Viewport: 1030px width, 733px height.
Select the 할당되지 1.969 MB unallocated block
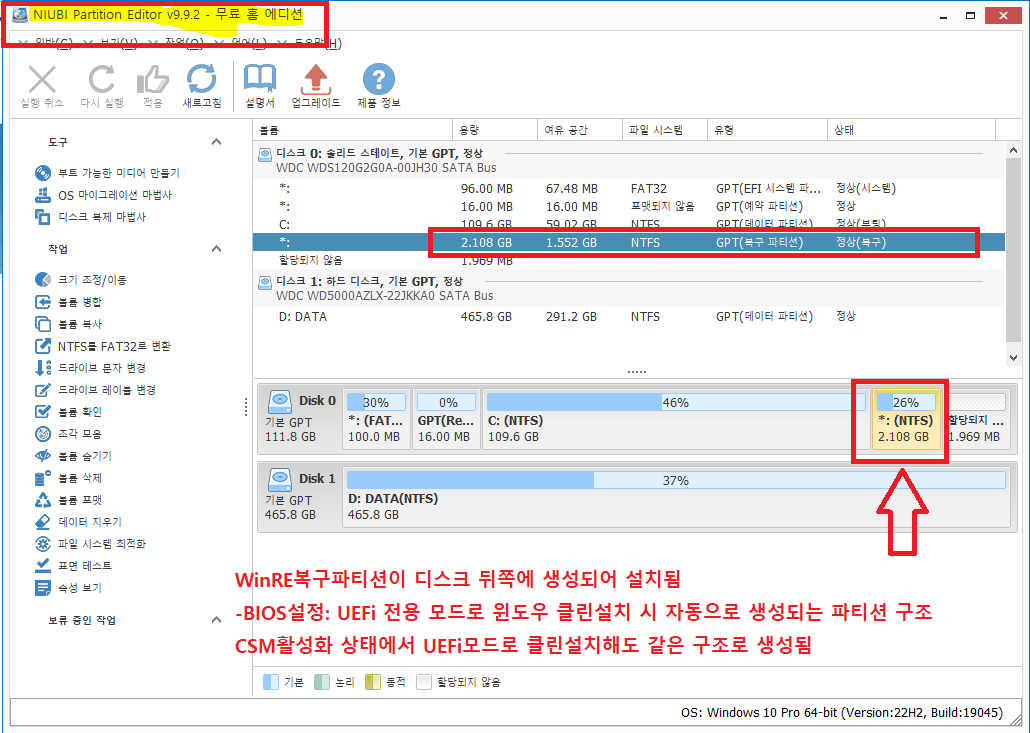(x=976, y=419)
